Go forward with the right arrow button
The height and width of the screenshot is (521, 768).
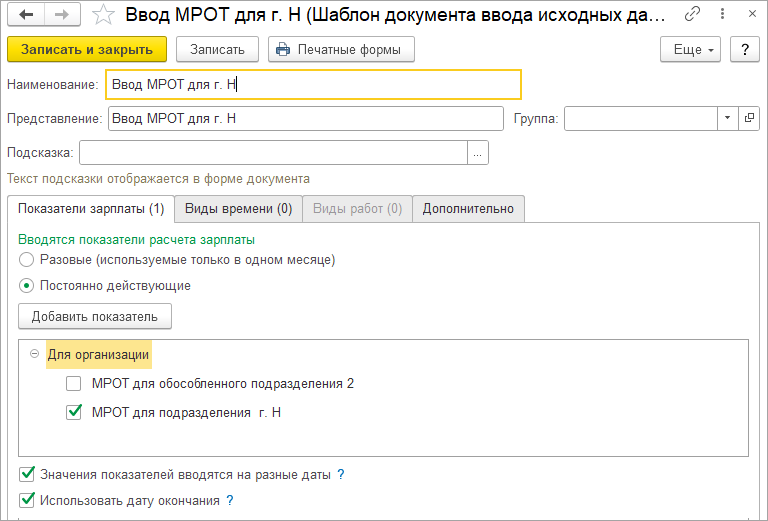click(x=63, y=15)
